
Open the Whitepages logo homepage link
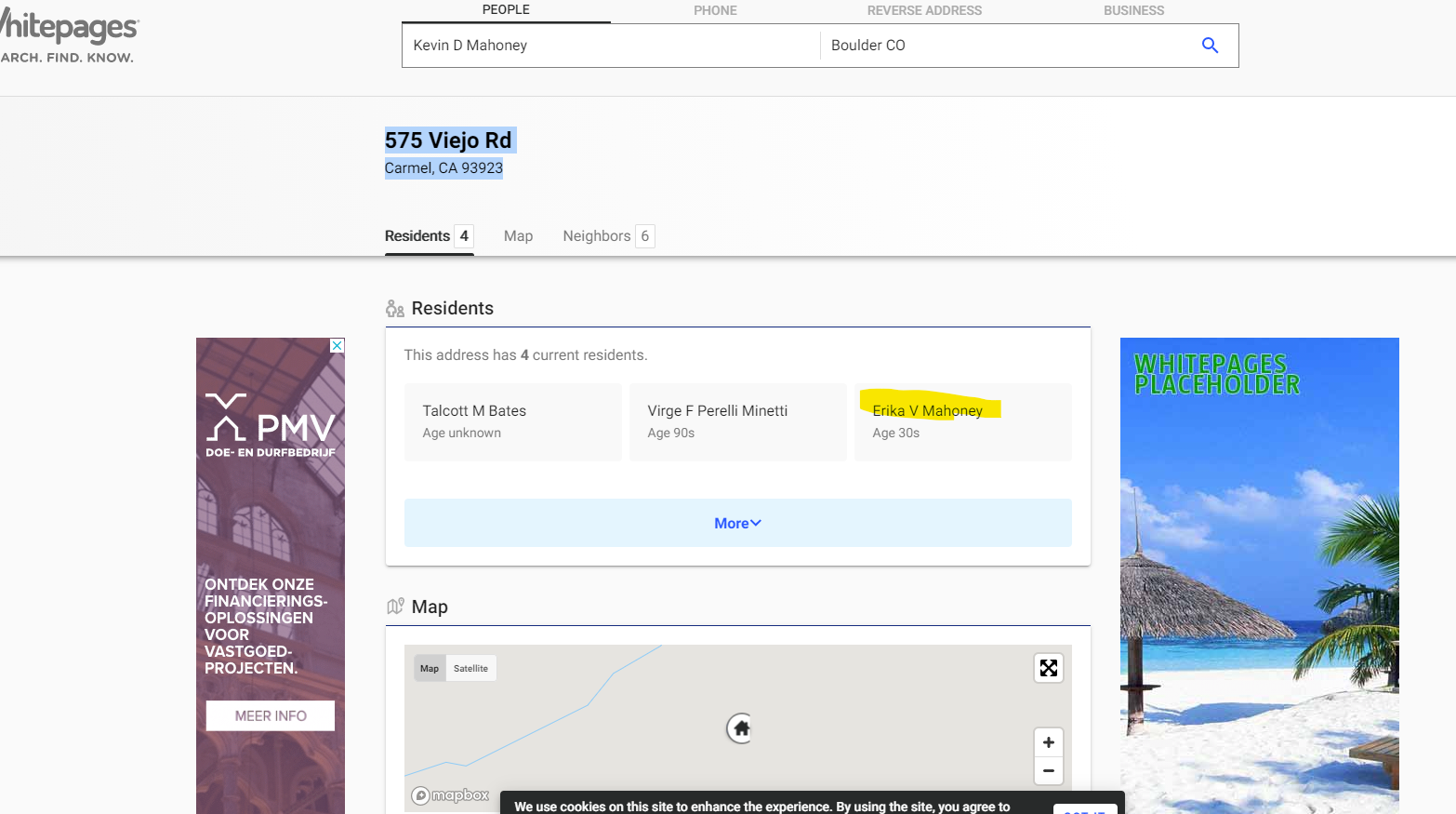[x=68, y=36]
